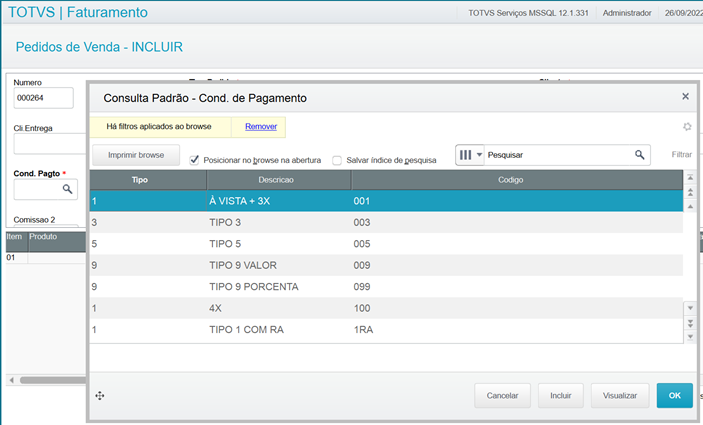Sort by the Descricao column header
The height and width of the screenshot is (425, 703).
(279, 180)
